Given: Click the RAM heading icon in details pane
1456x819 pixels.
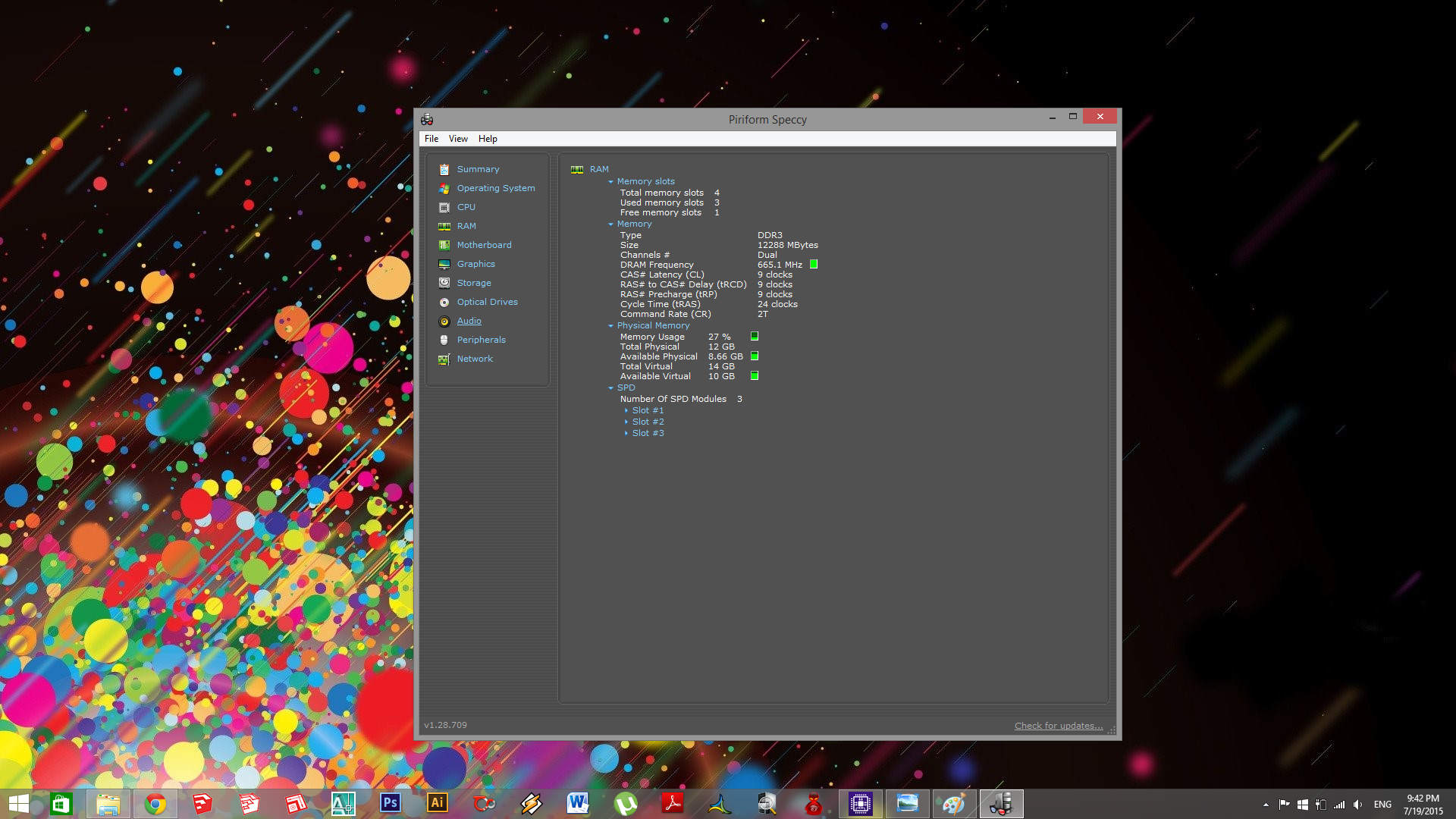Looking at the screenshot, I should click(577, 169).
